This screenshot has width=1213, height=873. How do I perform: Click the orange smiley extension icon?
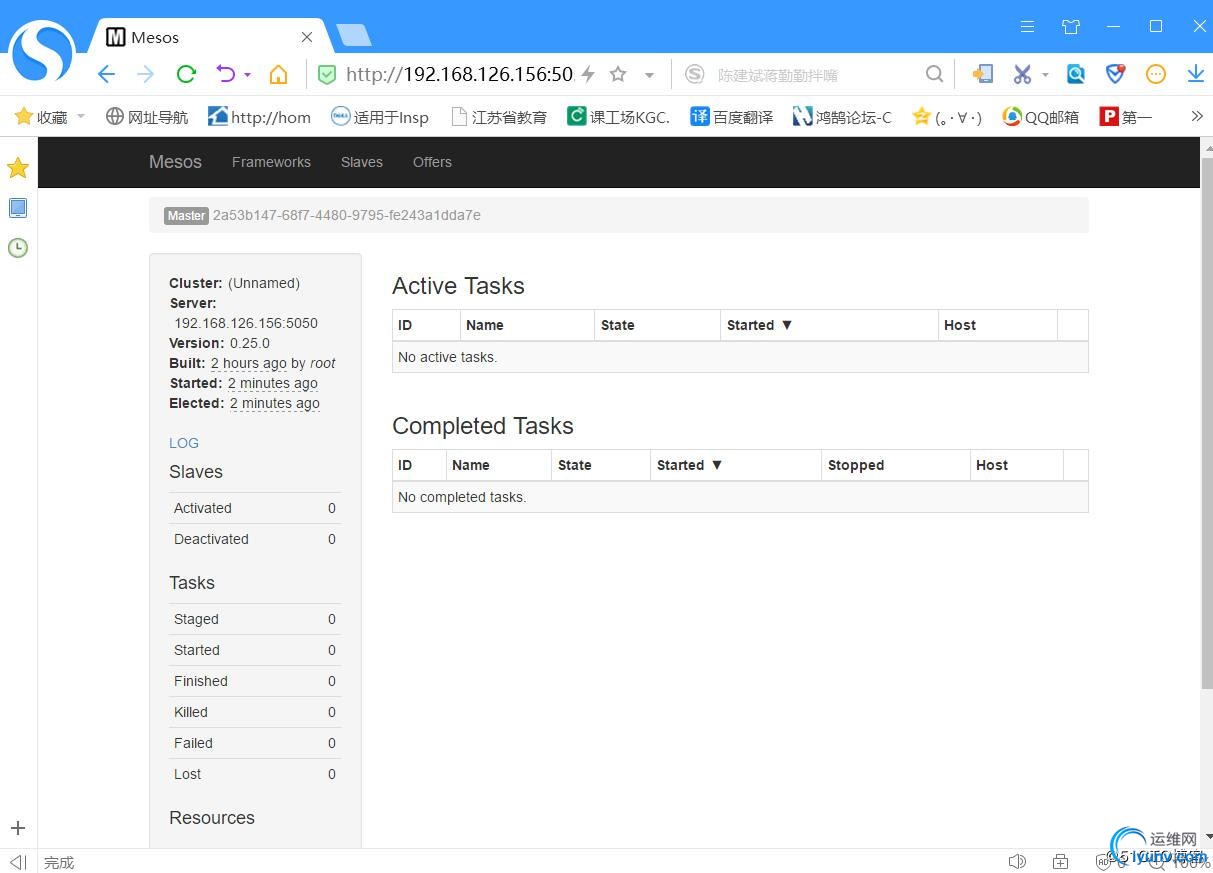(x=1156, y=74)
